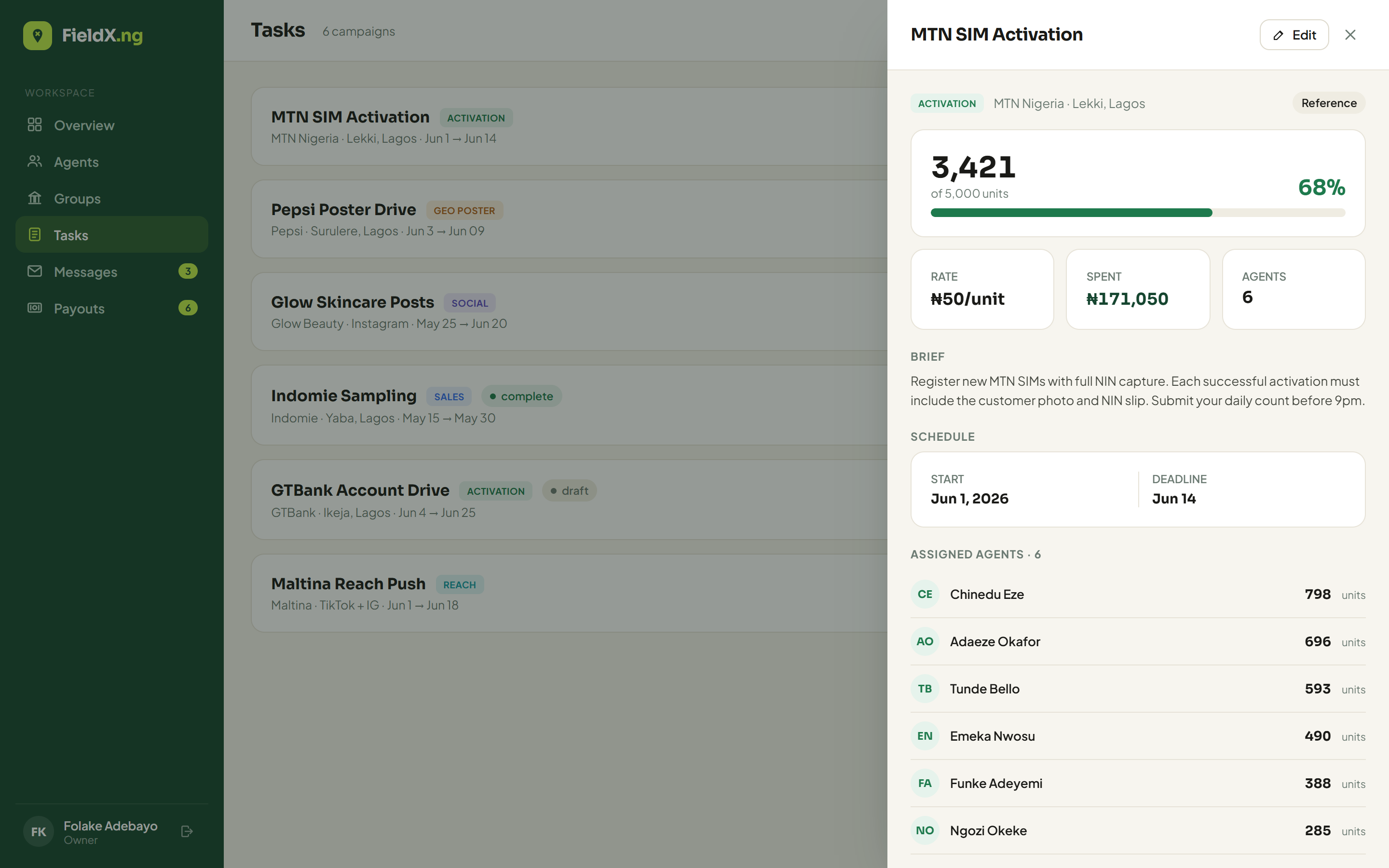Click Ngozi Okeke's NO avatar
The width and height of the screenshot is (1389, 868).
[x=925, y=830]
